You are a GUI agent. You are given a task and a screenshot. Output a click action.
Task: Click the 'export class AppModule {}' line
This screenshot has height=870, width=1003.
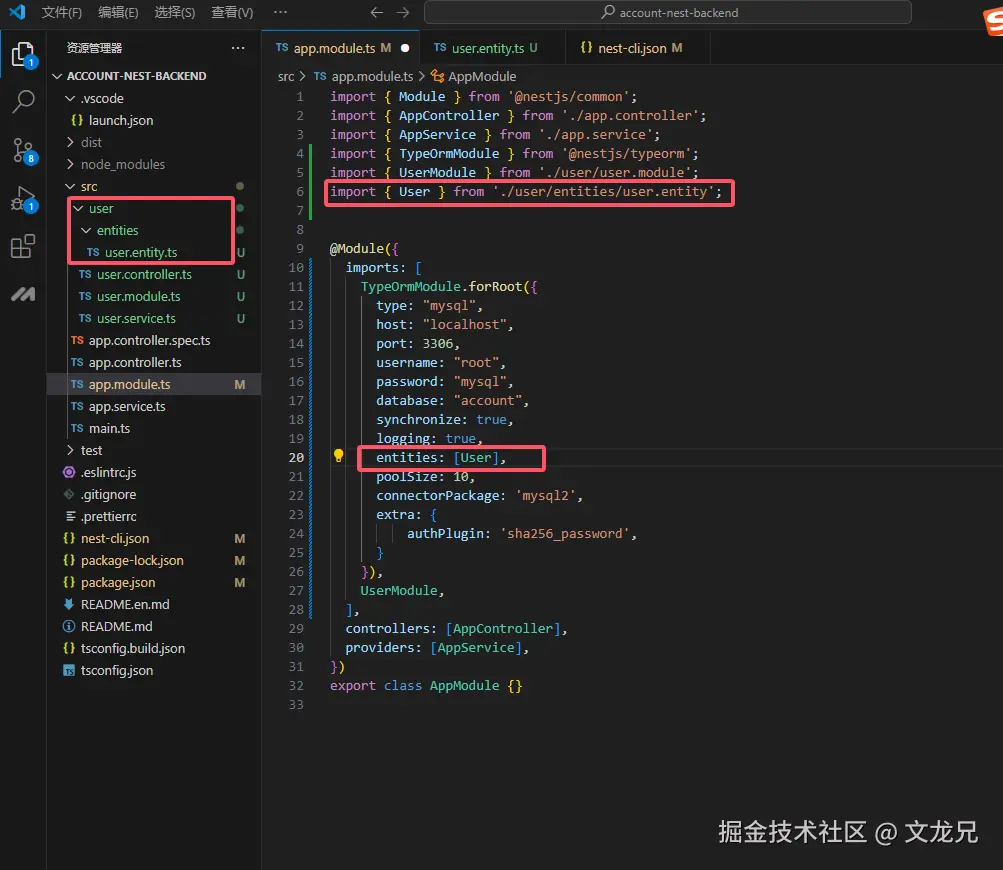(426, 686)
